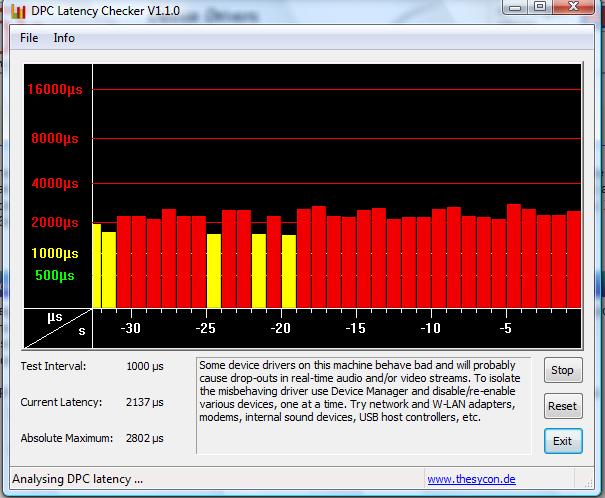Close the DPC Latency Checker window
605x498 pixels.
pyautogui.click(x=573, y=7)
